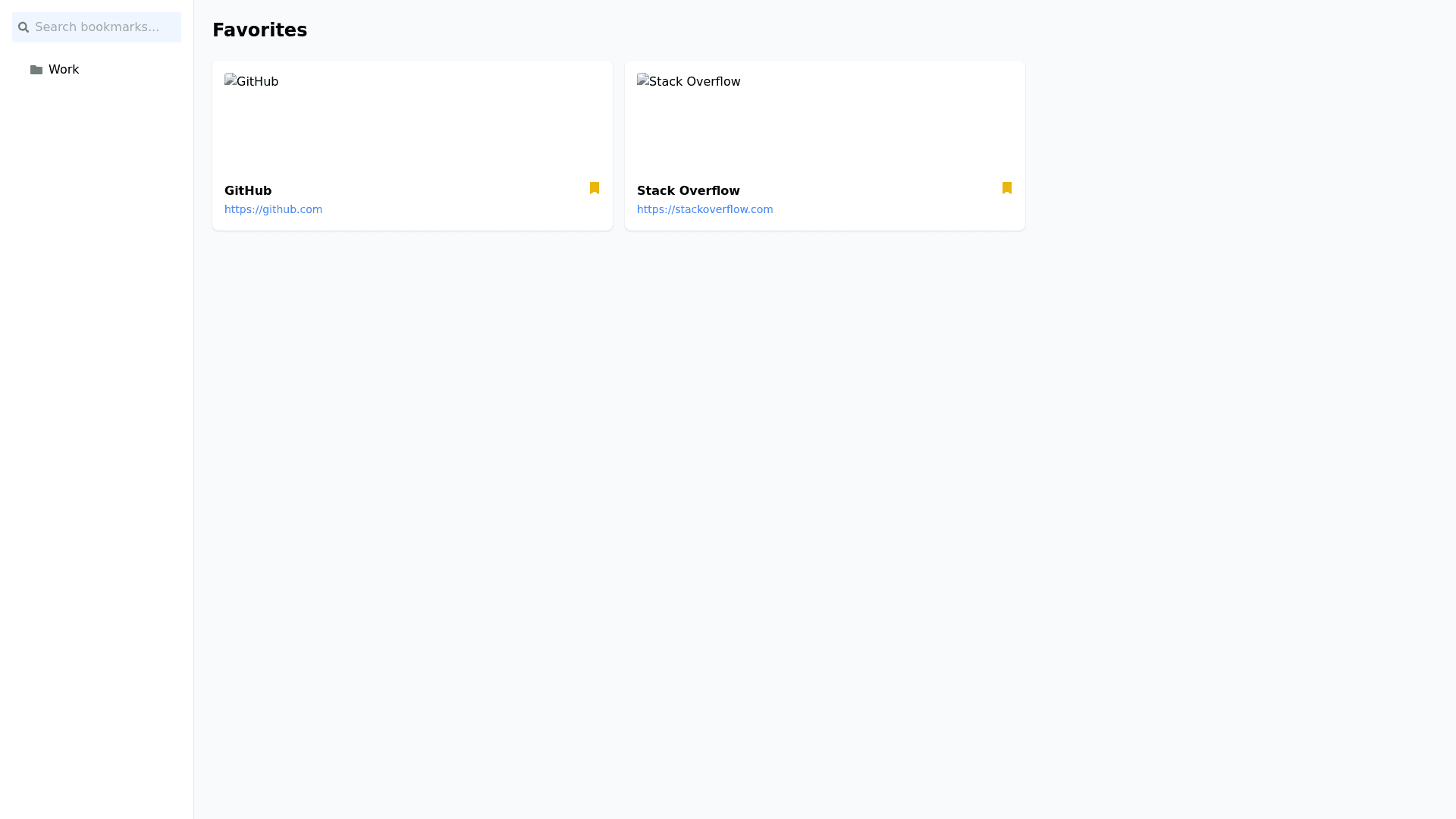Click blank space below Work in sidebar
The height and width of the screenshot is (819, 1456).
pos(96,379)
